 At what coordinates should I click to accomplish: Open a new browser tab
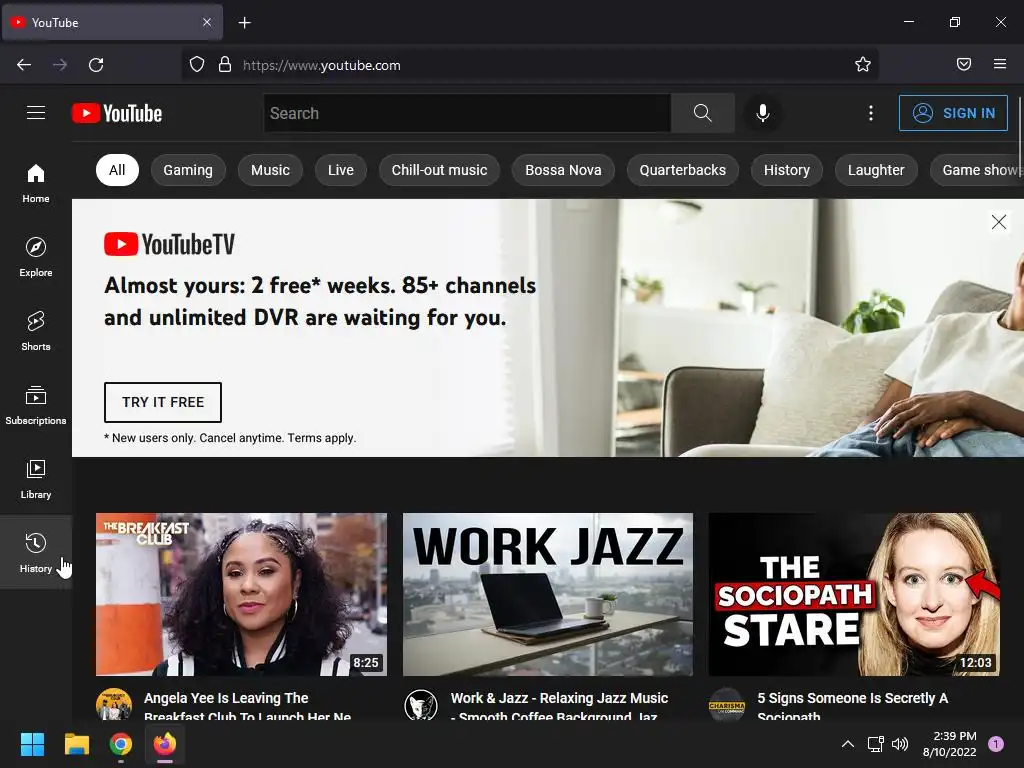244,23
